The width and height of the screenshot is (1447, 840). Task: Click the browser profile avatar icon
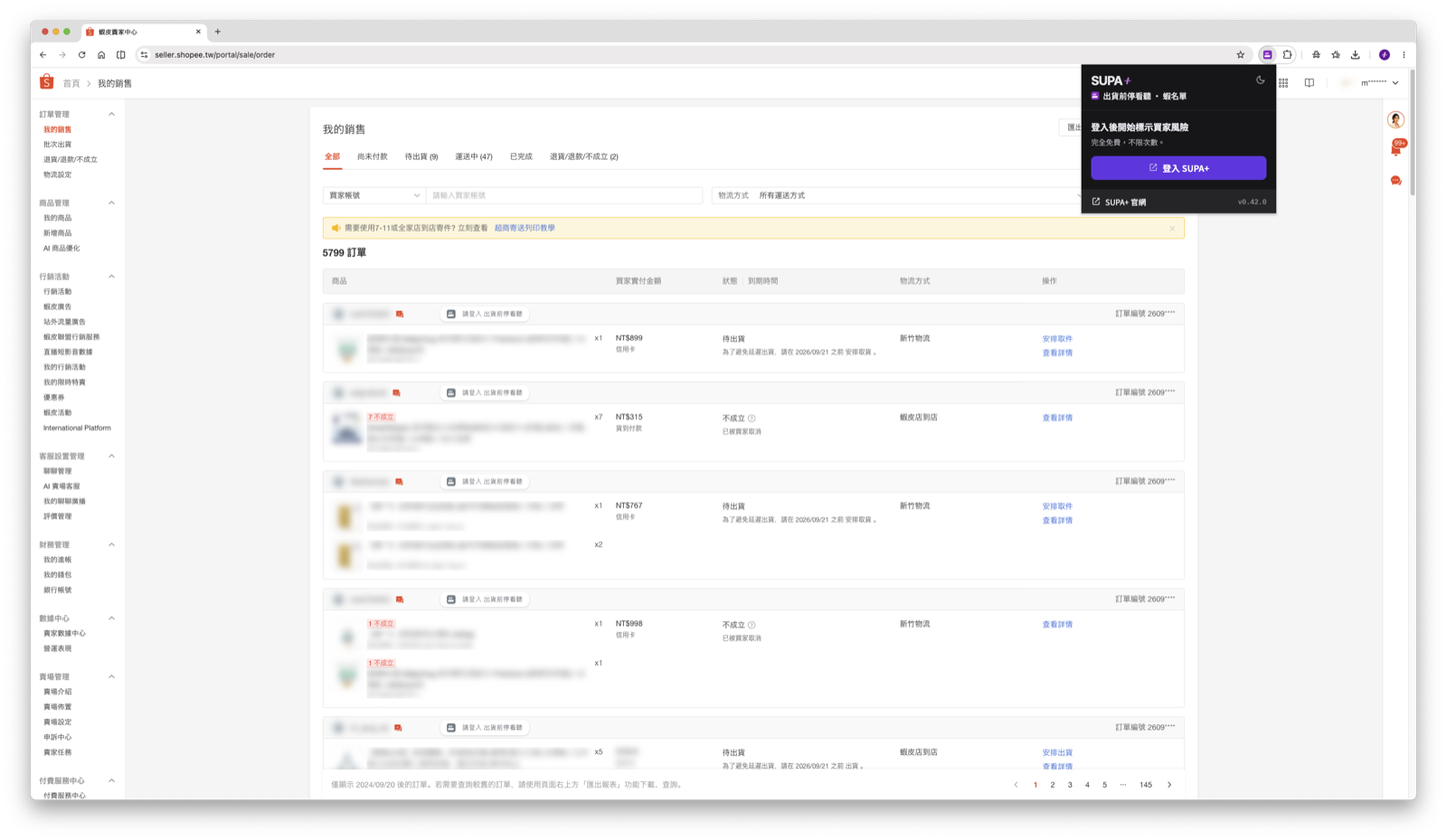(1384, 54)
